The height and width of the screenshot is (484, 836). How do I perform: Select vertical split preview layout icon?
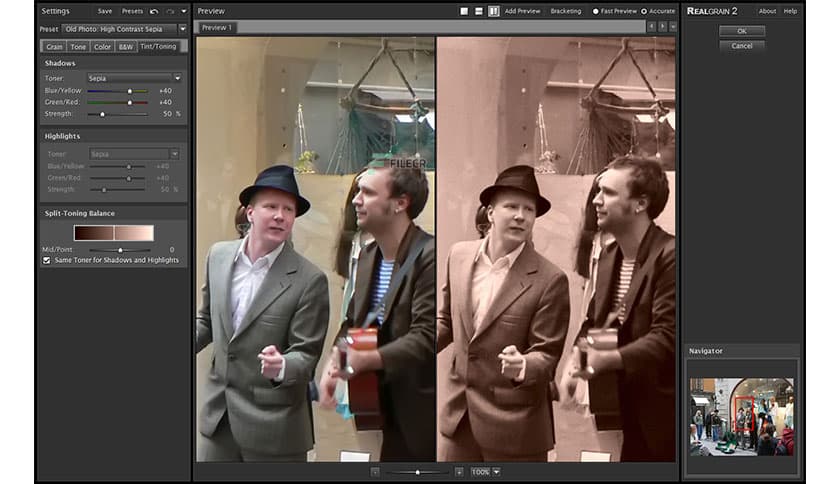(x=494, y=11)
